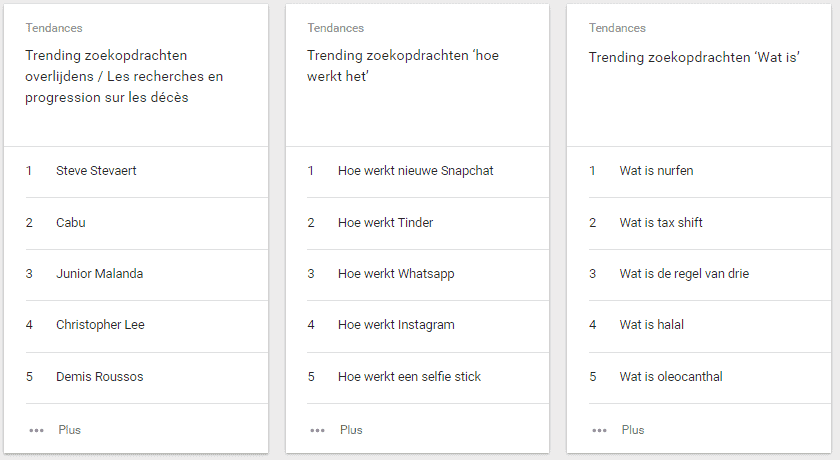The width and height of the screenshot is (840, 460).
Task: Select the Cabu entry
Action: [71, 223]
